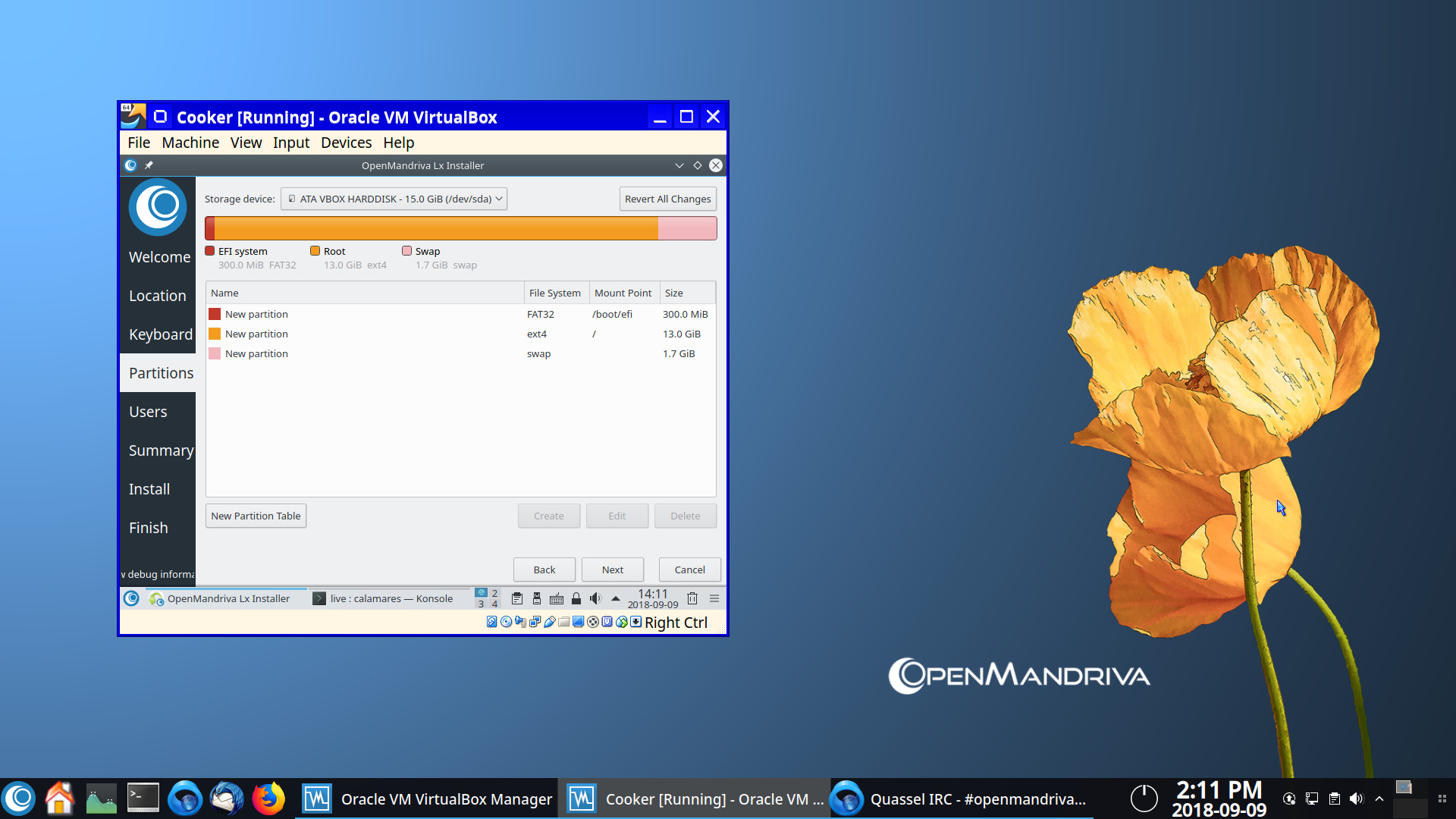Open guest trash icon in panel
Screen dimensions: 1456x819
click(x=692, y=598)
